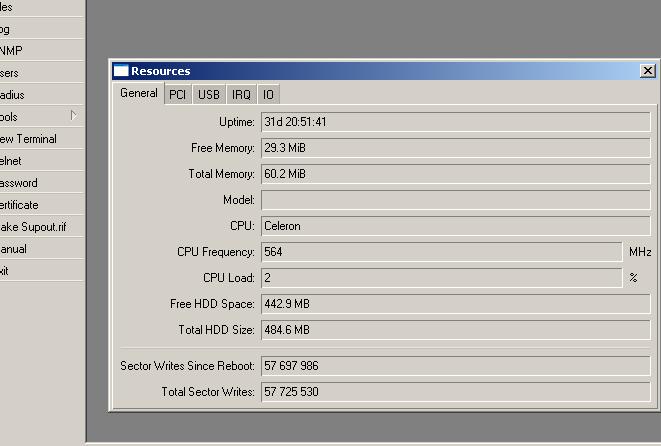Click the Total Memory value 60.2 MiB
The image size is (661, 446).
pos(456,174)
